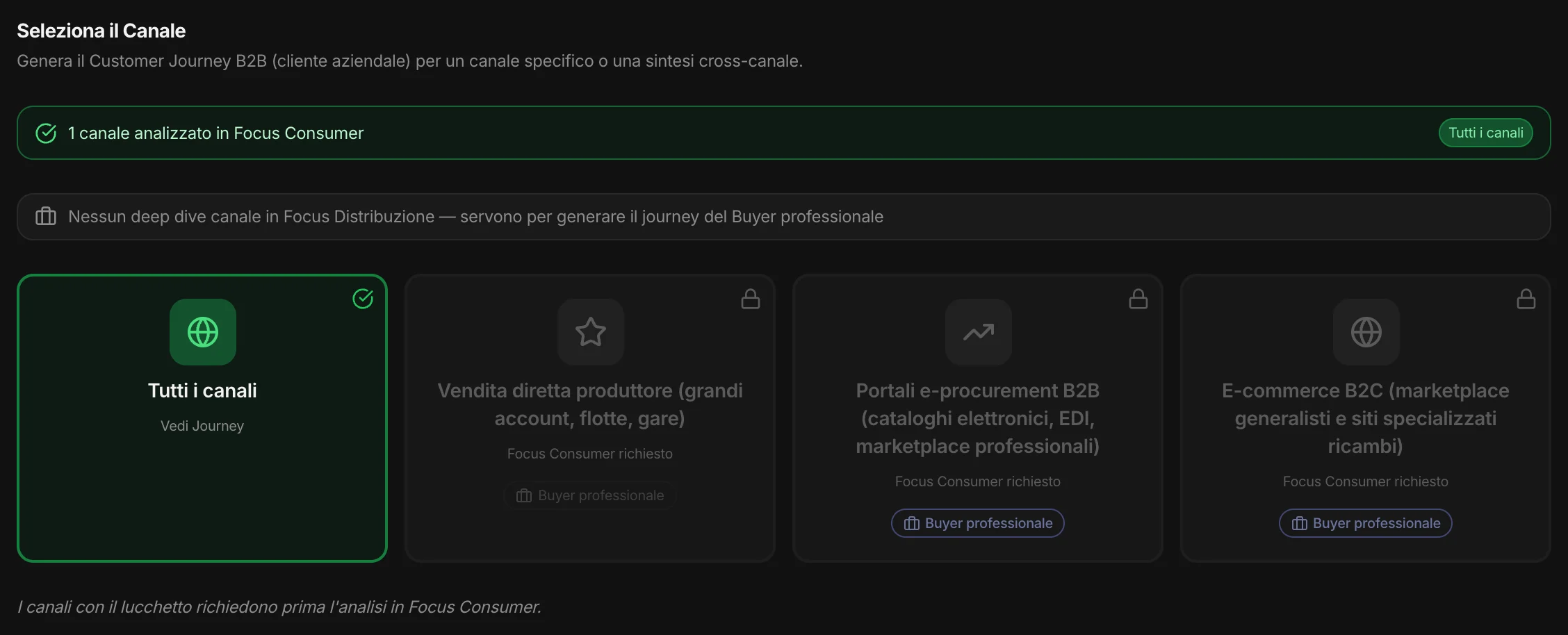Click the briefcase icon in the Focus Distribuzione notice
This screenshot has width=1568, height=635.
pos(46,217)
